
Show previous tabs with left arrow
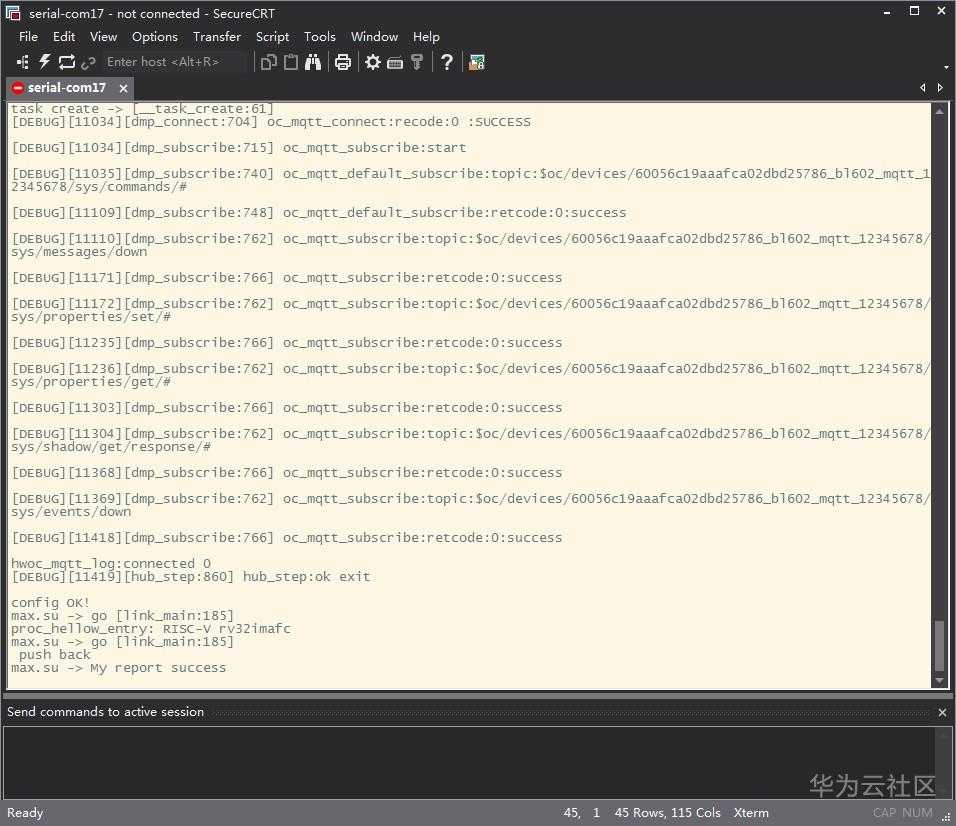point(923,88)
